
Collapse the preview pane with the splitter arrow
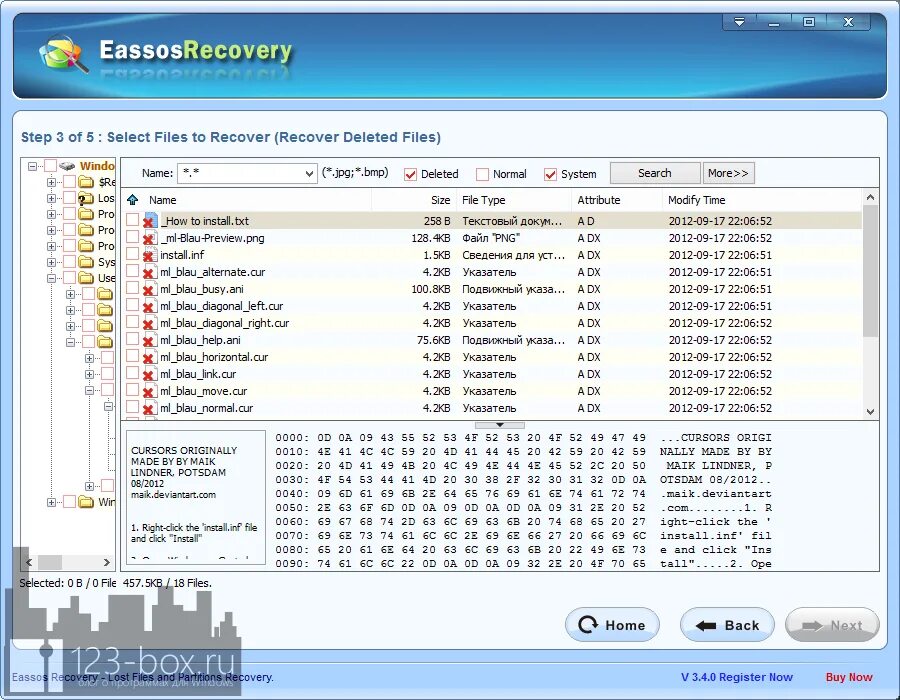[499, 425]
